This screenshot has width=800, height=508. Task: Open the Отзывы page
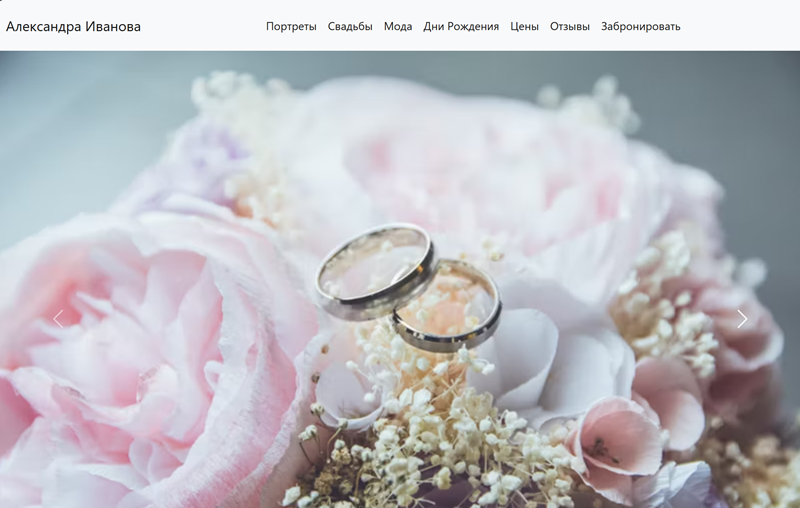coord(570,27)
